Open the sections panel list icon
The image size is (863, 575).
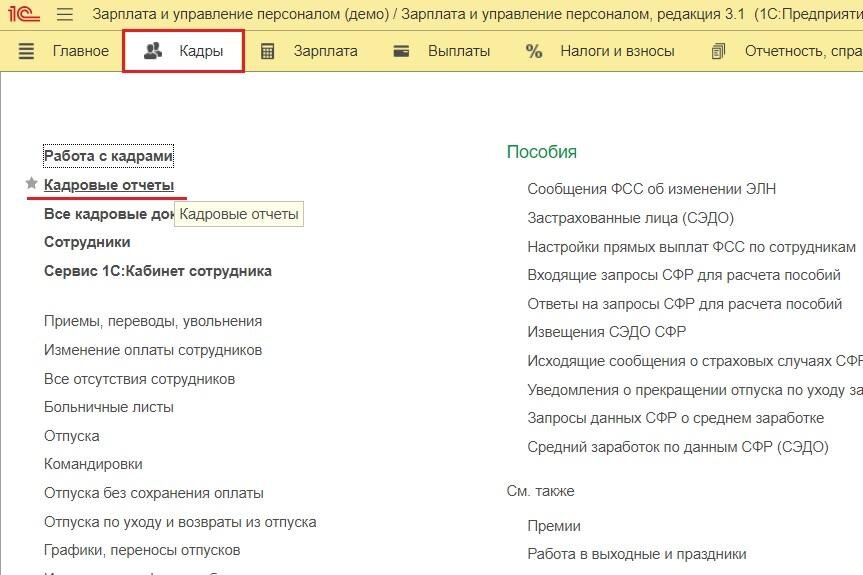tap(26, 51)
